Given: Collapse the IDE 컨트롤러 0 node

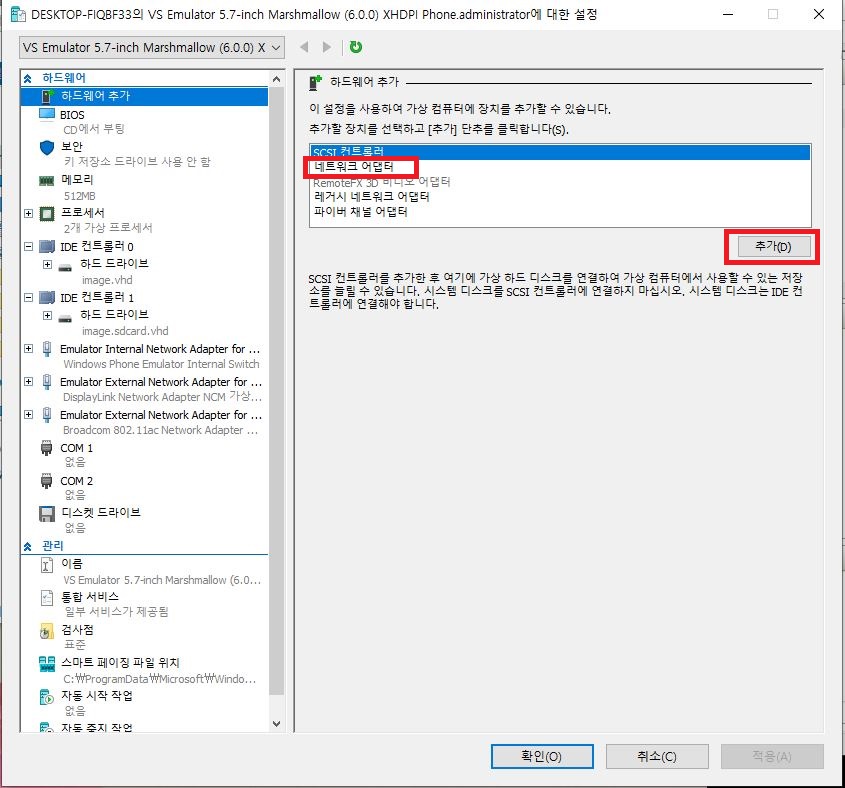Looking at the screenshot, I should coord(29,246).
